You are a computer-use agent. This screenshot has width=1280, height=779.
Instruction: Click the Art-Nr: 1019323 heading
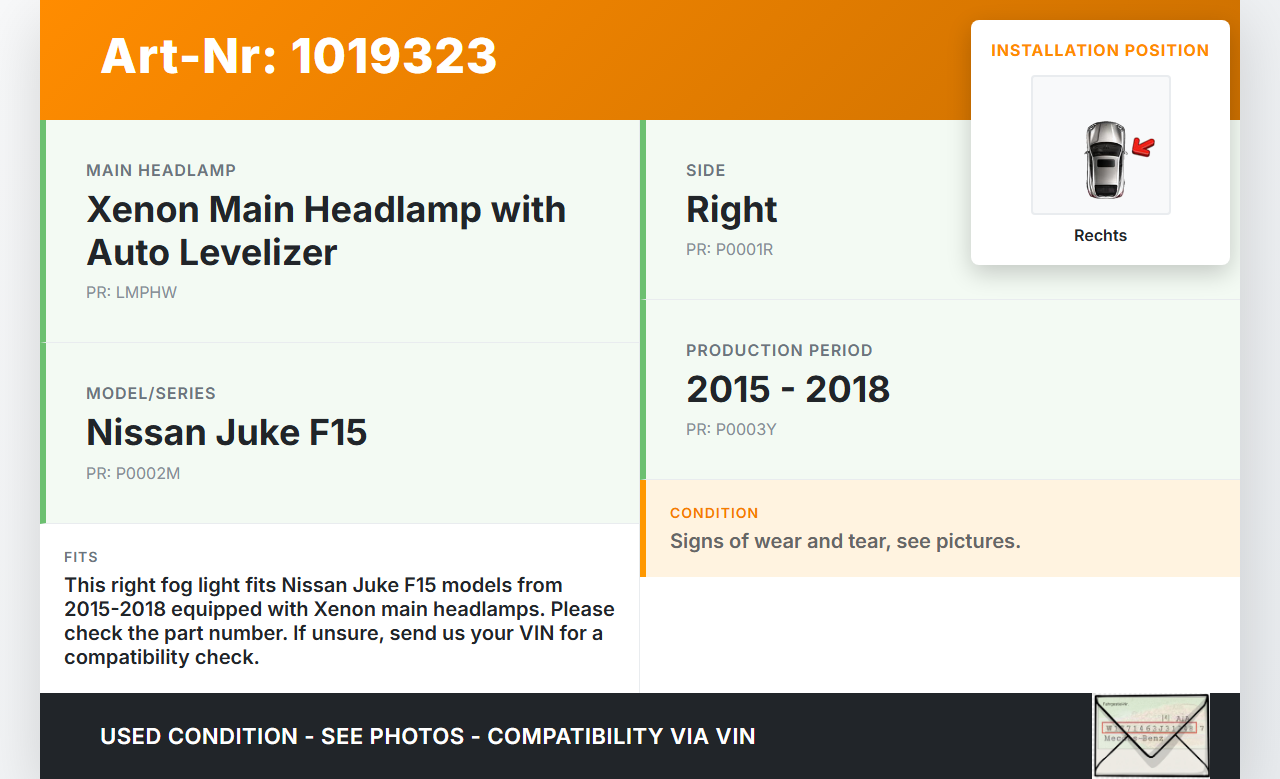tap(298, 56)
